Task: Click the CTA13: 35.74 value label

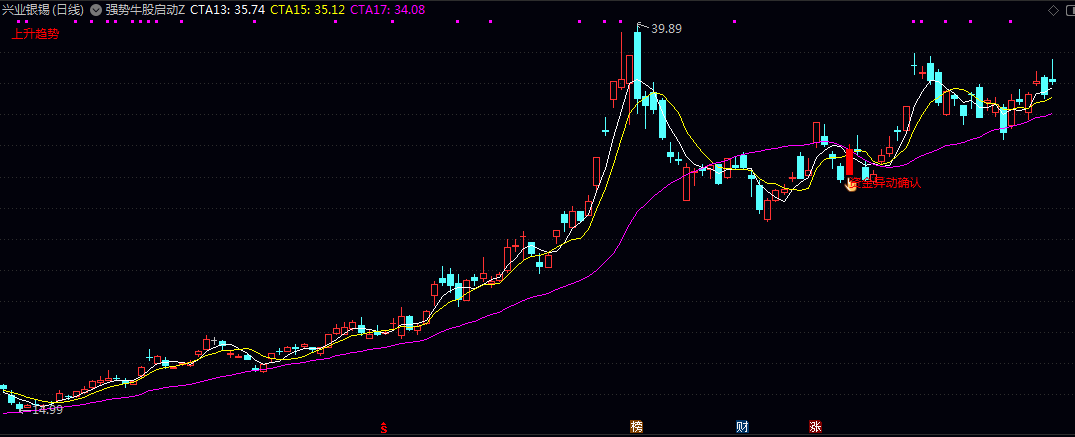Action: 228,10
